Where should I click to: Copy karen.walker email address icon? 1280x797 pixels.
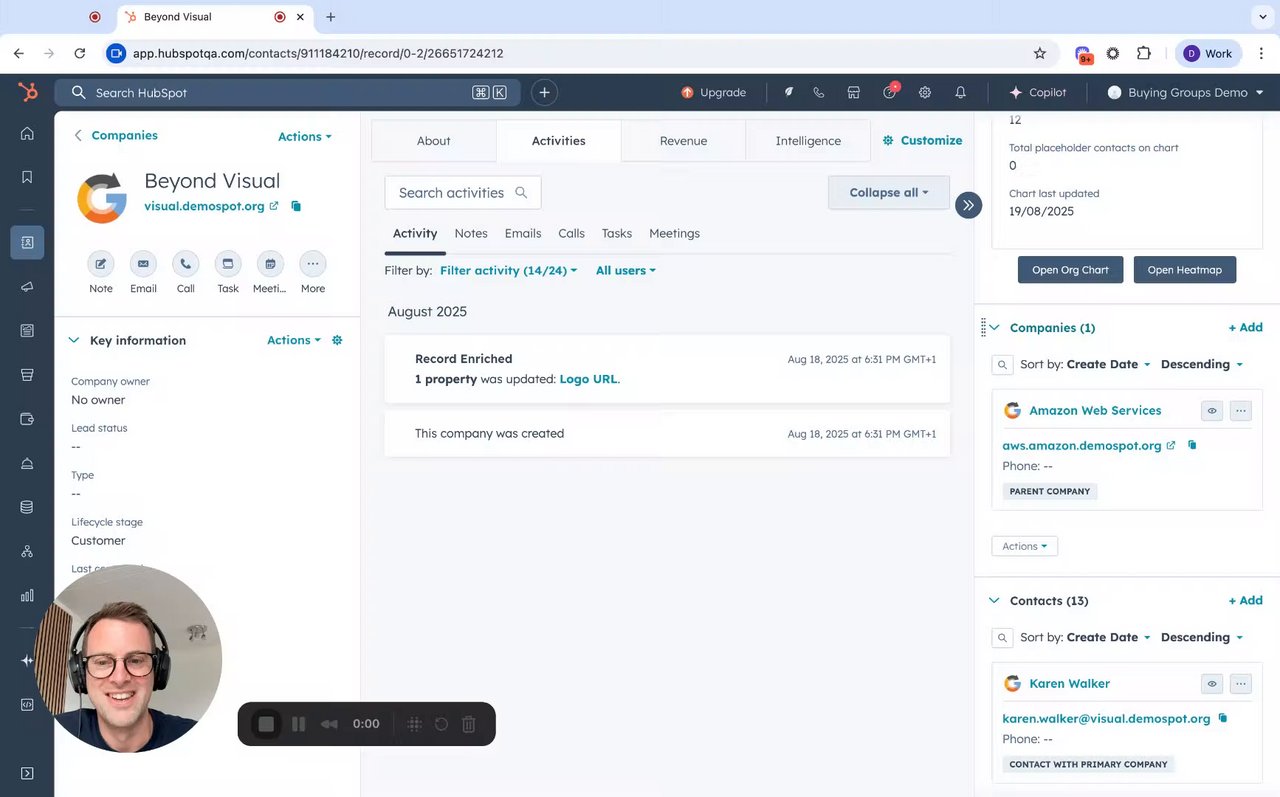pos(1223,718)
